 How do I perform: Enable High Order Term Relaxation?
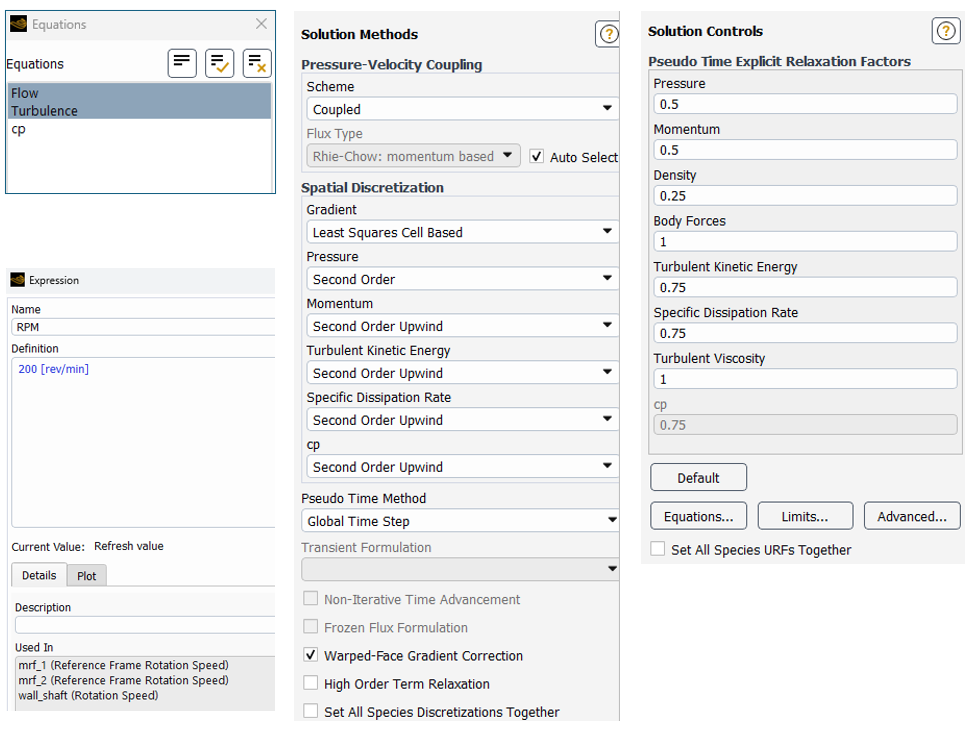[310, 684]
